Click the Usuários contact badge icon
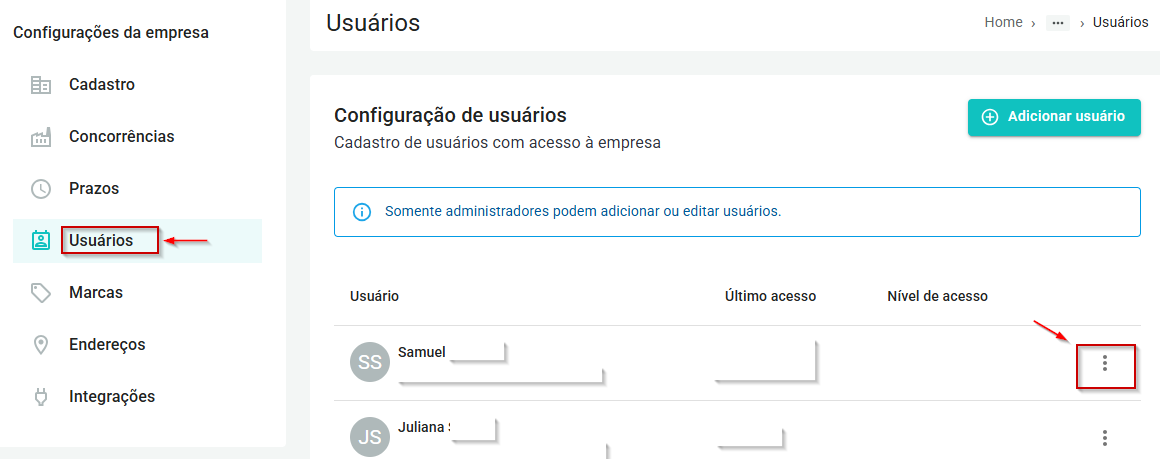The width and height of the screenshot is (1160, 459). 41,241
